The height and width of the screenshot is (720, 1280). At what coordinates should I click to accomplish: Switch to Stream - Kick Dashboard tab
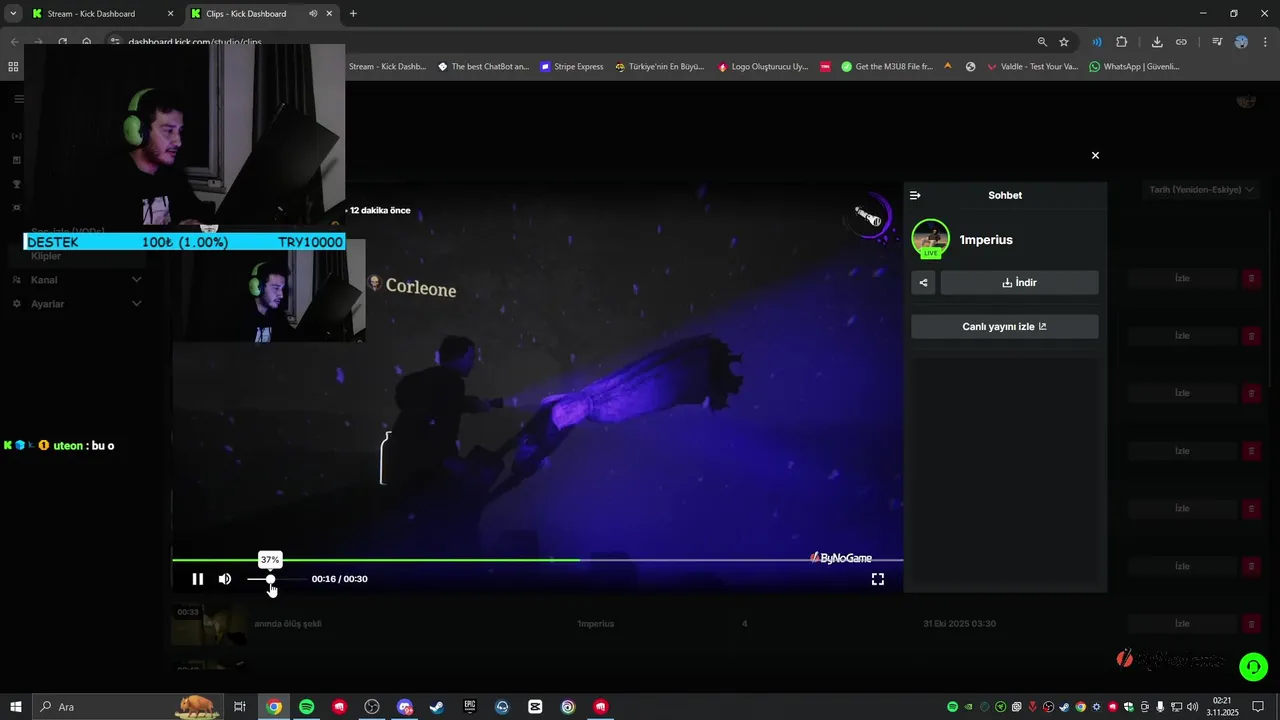(91, 14)
